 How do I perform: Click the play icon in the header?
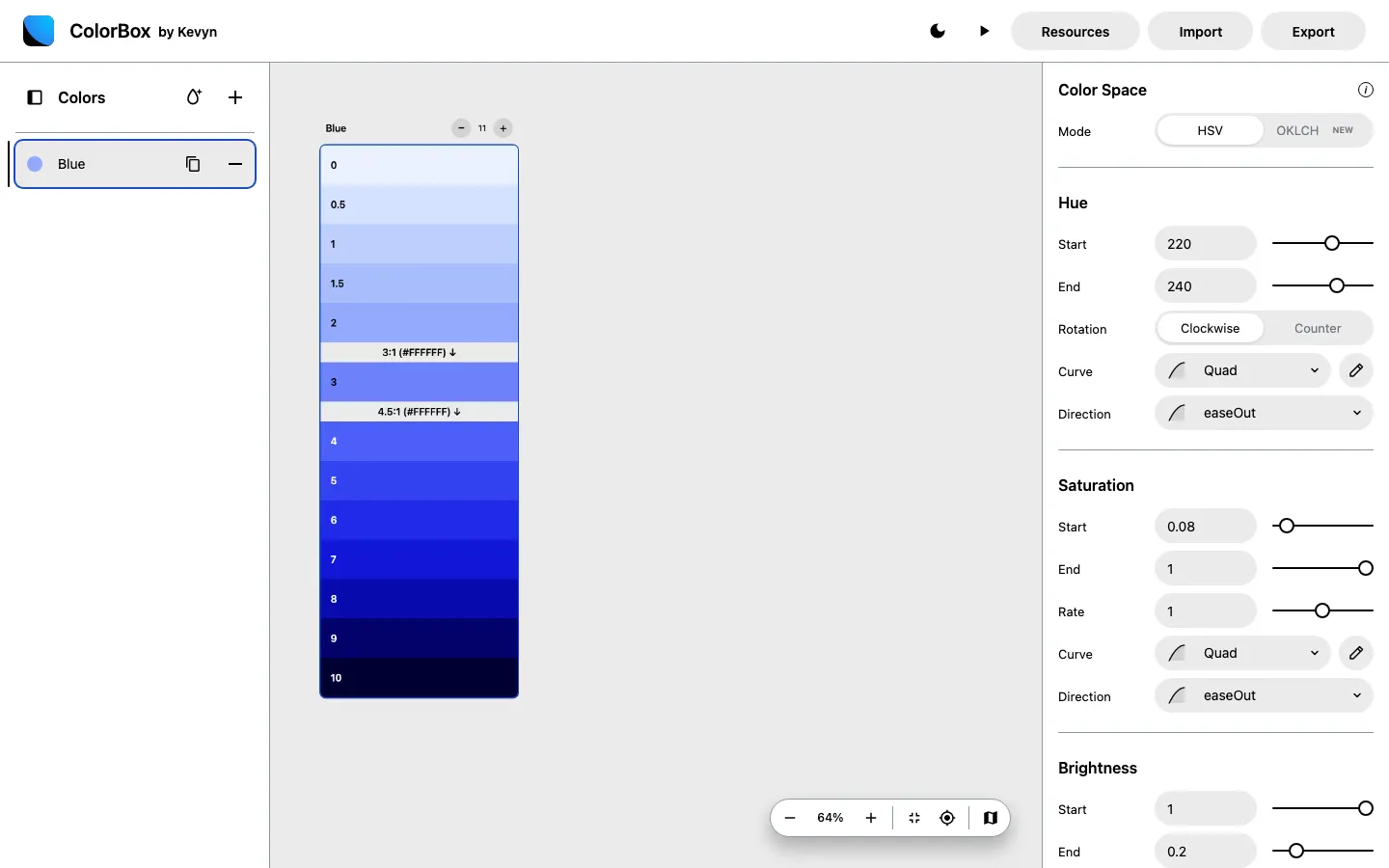[984, 31]
